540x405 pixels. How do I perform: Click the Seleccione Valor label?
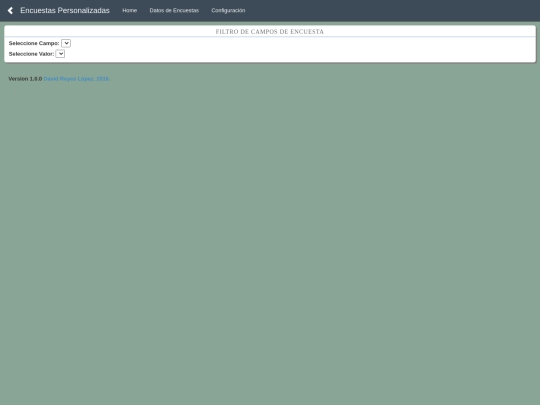click(31, 54)
